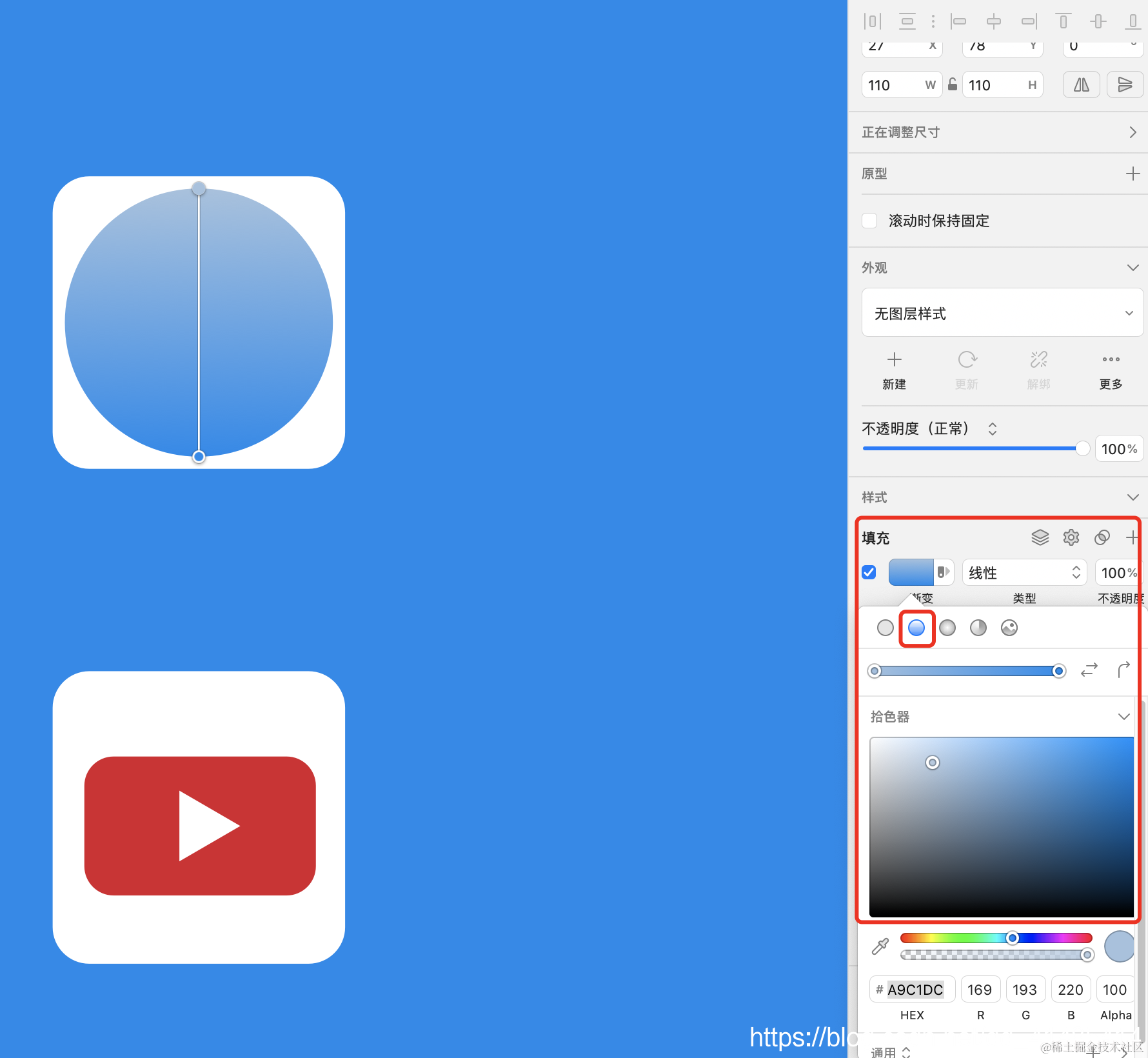Flip layer horizontally

click(1082, 85)
